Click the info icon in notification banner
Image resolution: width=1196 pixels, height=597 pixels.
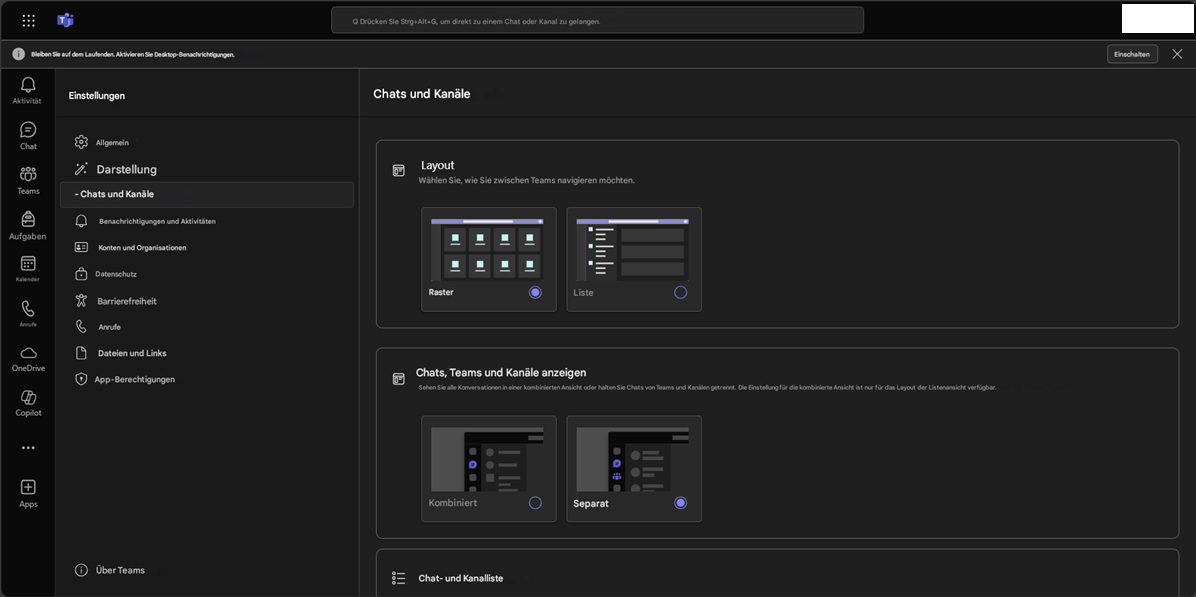(18, 54)
